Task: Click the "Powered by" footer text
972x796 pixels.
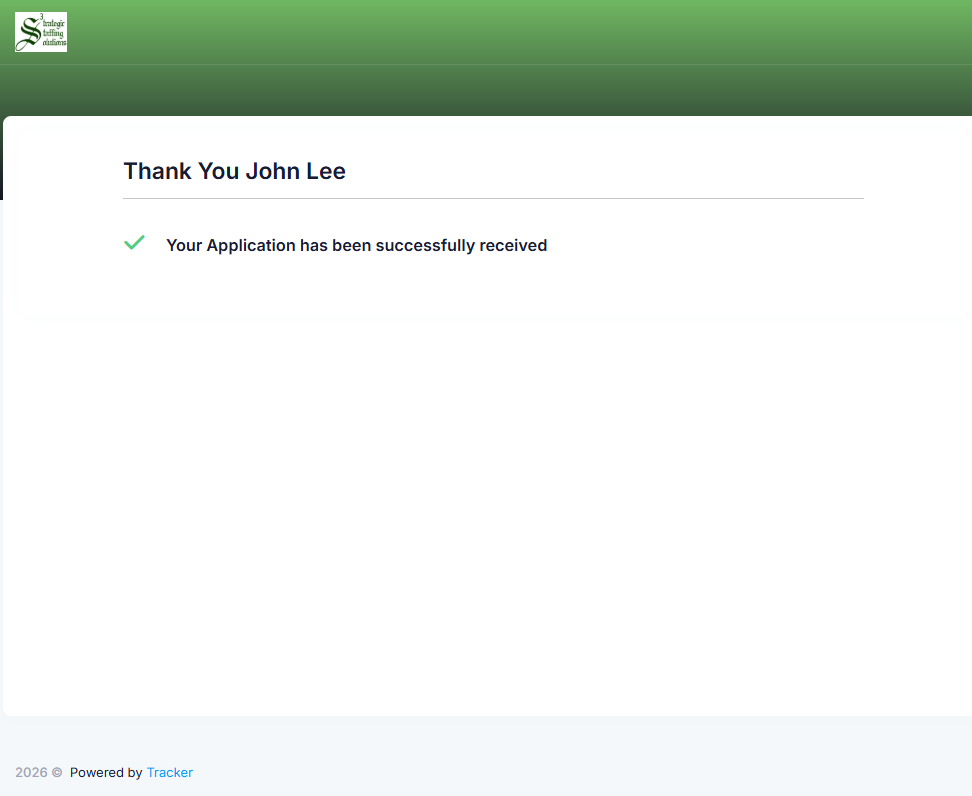Action: [x=106, y=773]
